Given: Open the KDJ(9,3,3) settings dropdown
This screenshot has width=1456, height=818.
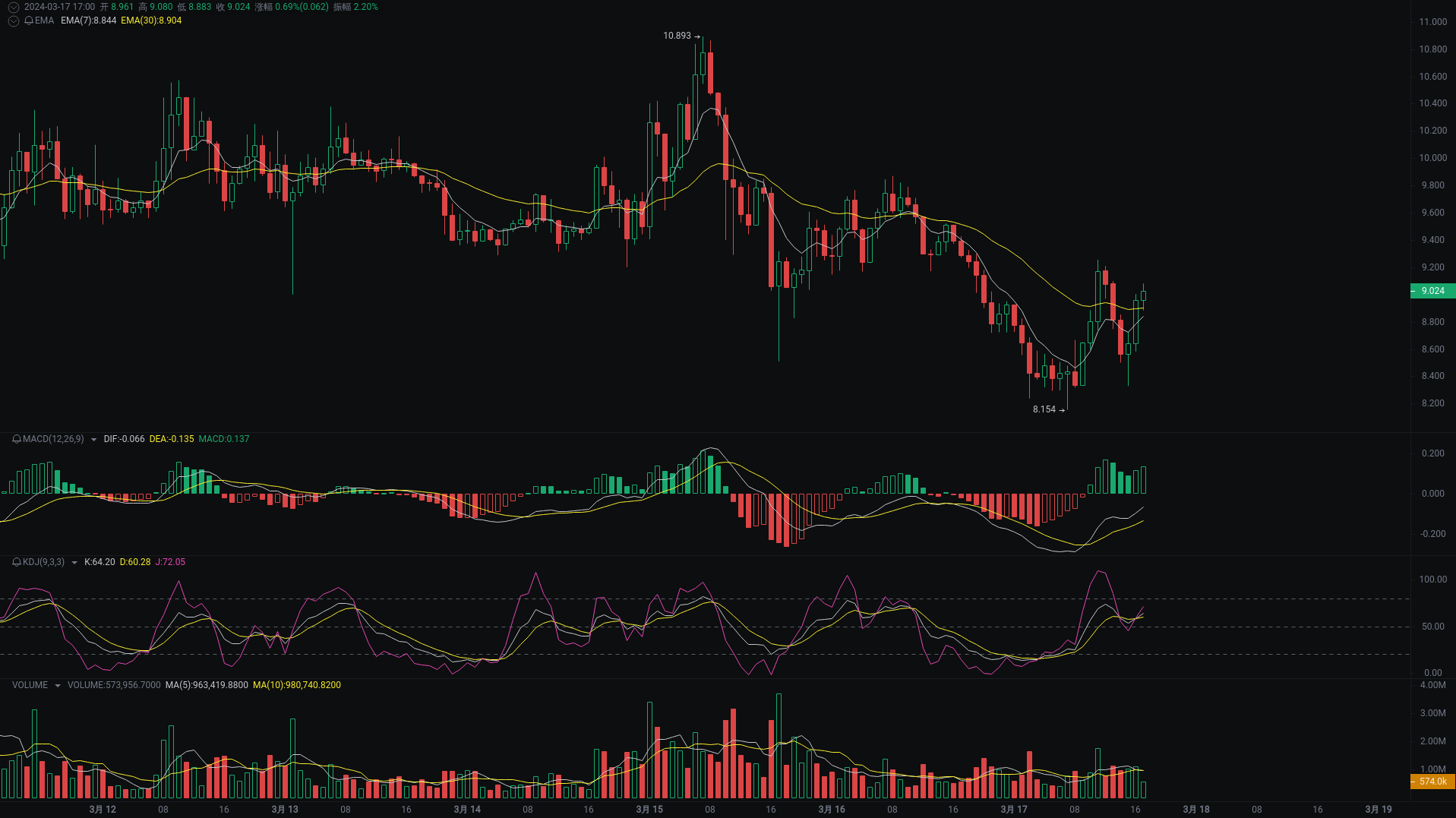Looking at the screenshot, I should click(74, 563).
